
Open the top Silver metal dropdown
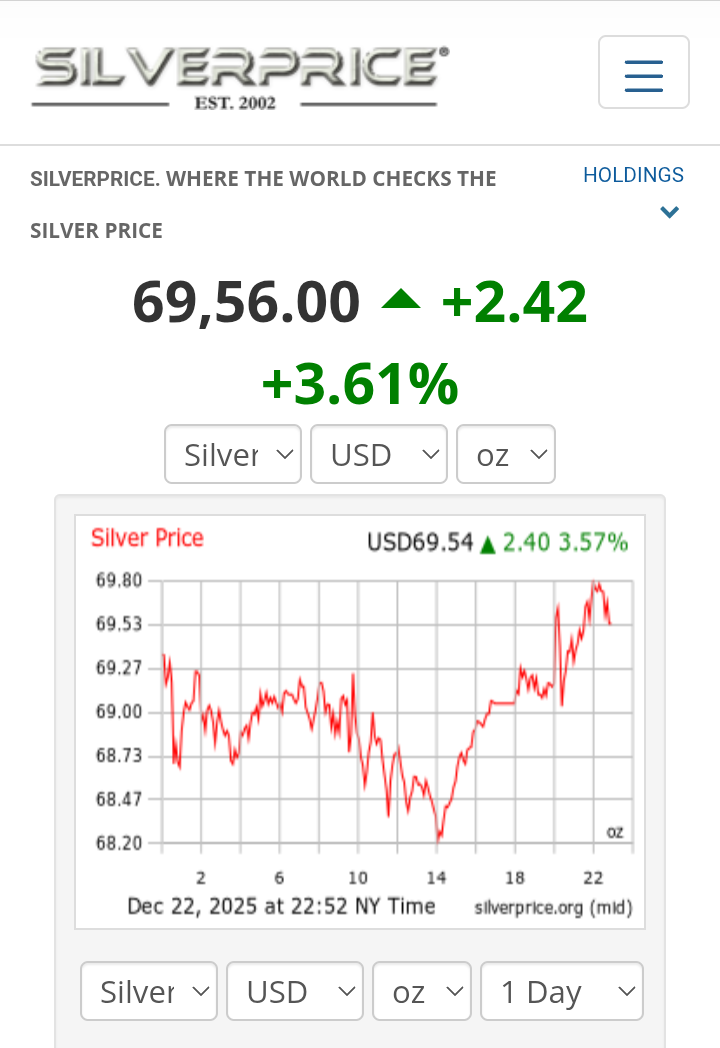[233, 455]
